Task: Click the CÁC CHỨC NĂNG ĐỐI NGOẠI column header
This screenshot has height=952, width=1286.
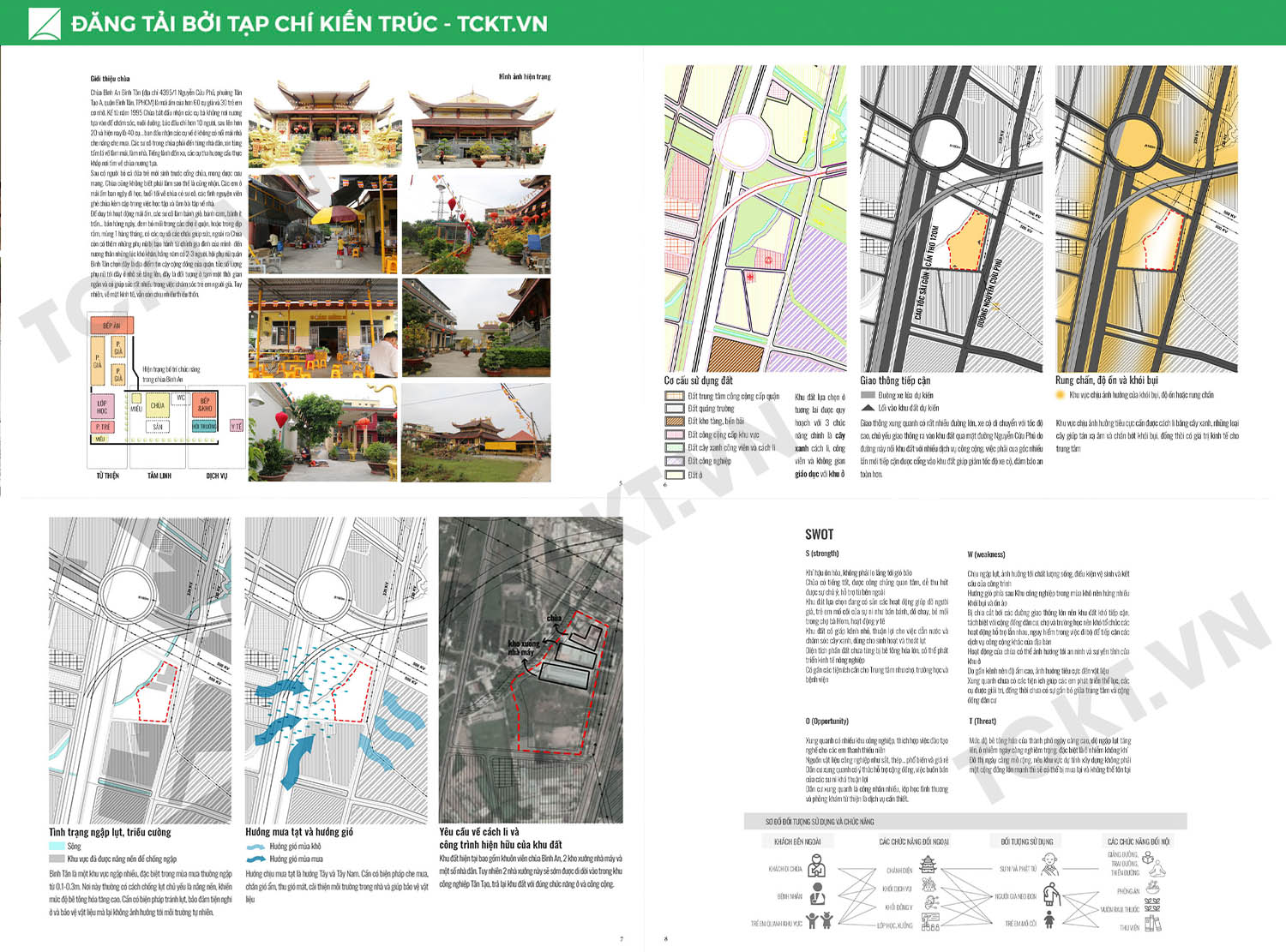Action: pos(914,841)
